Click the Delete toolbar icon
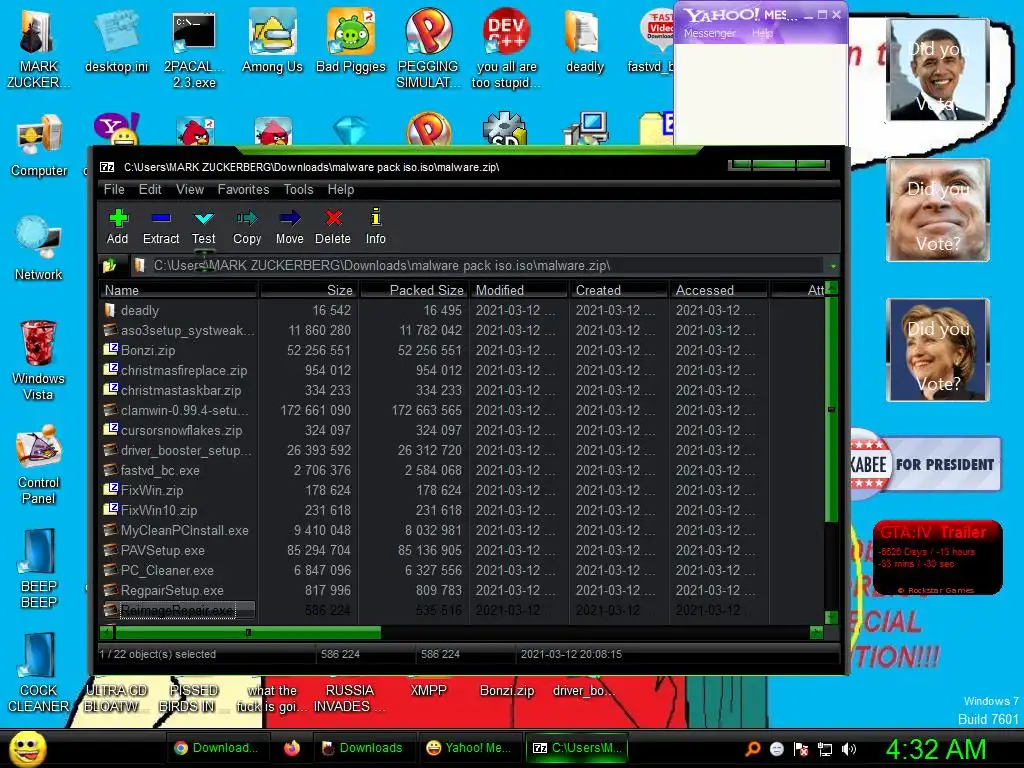1024x768 pixels. (333, 226)
